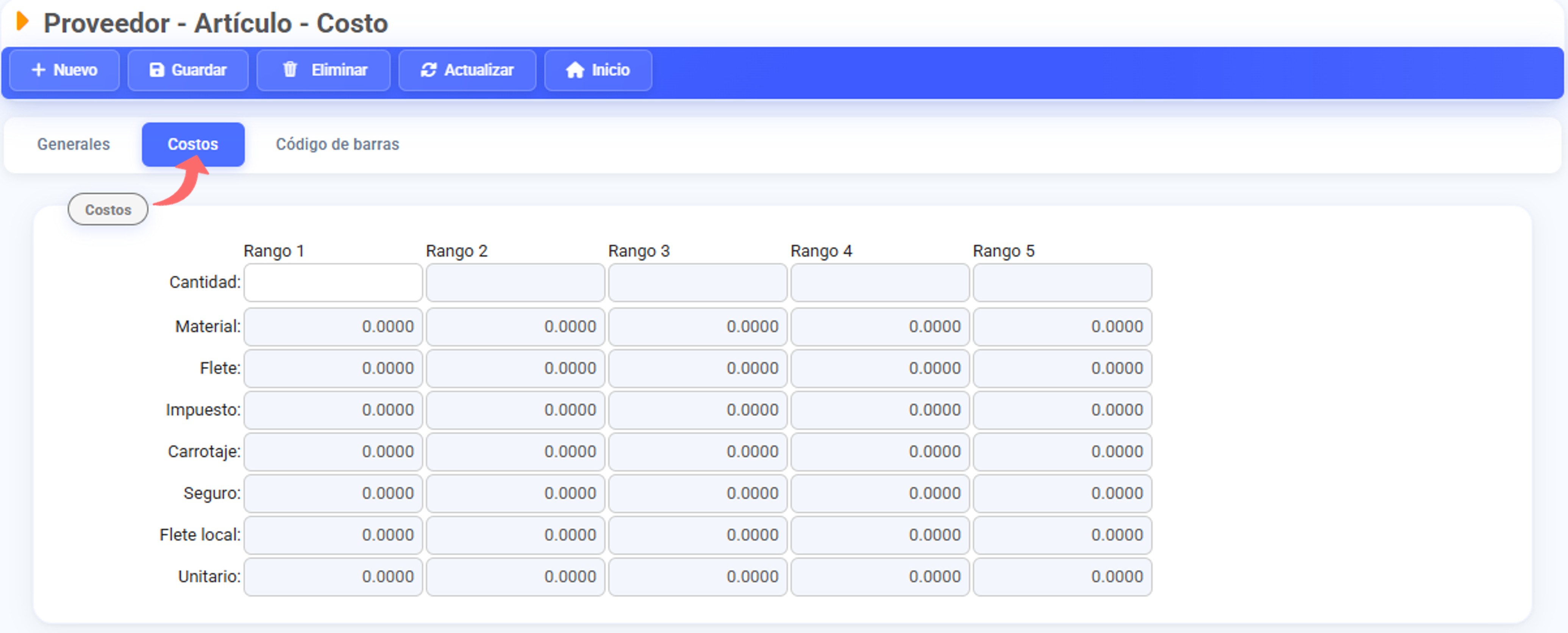Select the Flete field under Rango 3
Viewport: 1568px width, 633px height.
click(x=698, y=368)
